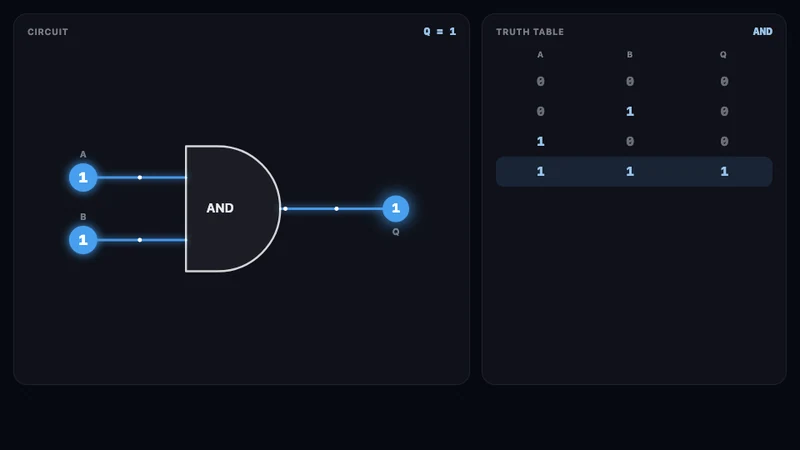Screen dimensions: 800x450
Task: Click B value 1 in row 0 1 0
Action: click(630, 111)
